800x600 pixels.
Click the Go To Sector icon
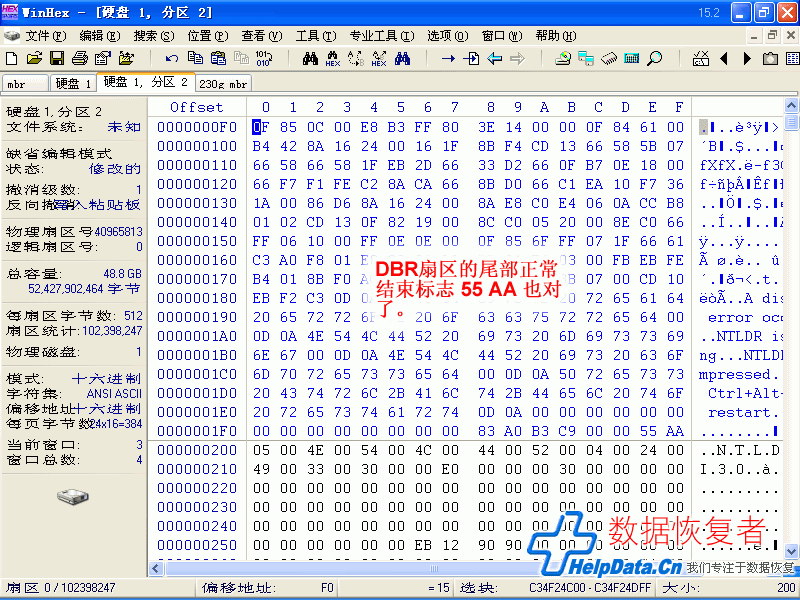click(471, 58)
